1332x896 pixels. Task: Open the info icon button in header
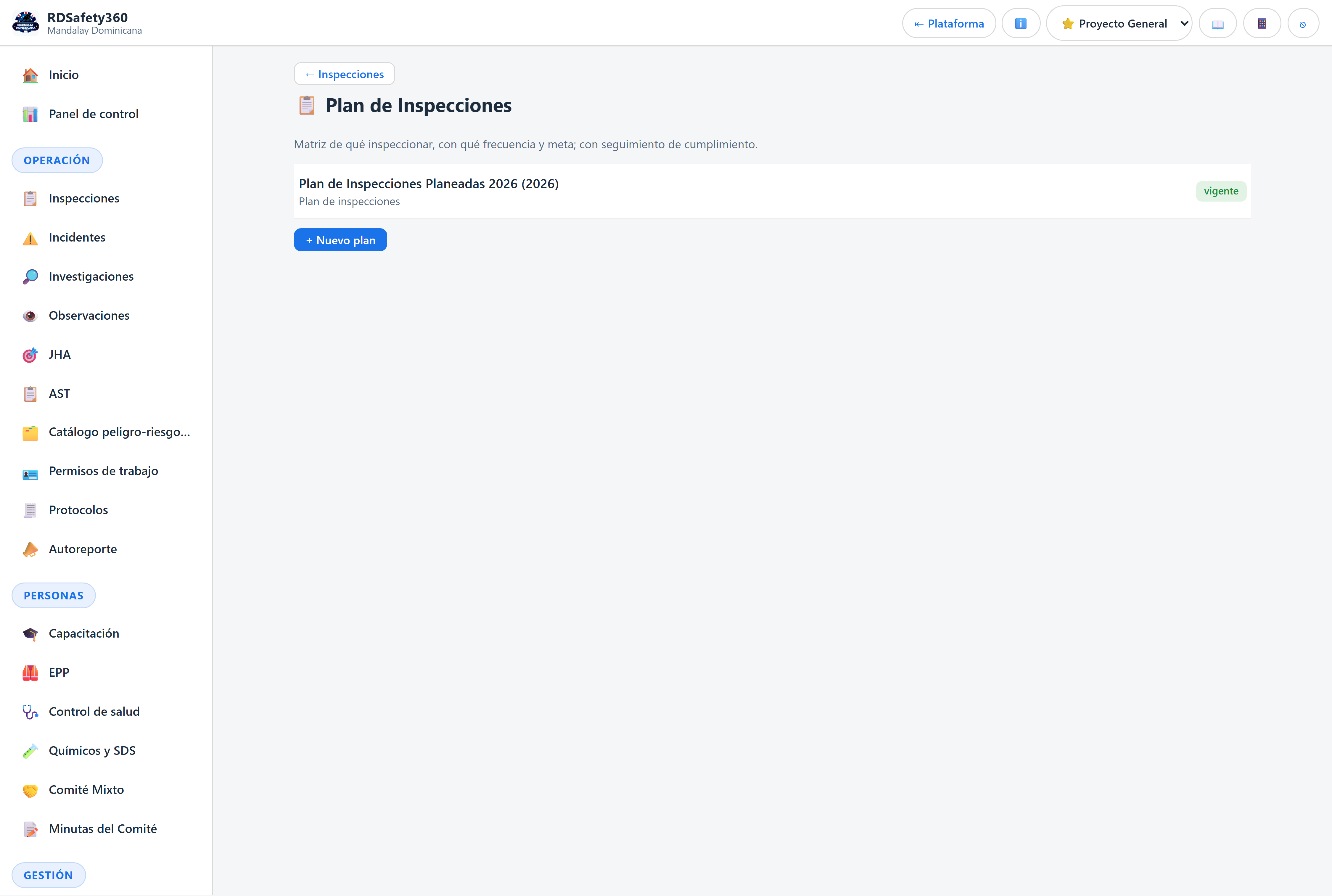[1021, 23]
